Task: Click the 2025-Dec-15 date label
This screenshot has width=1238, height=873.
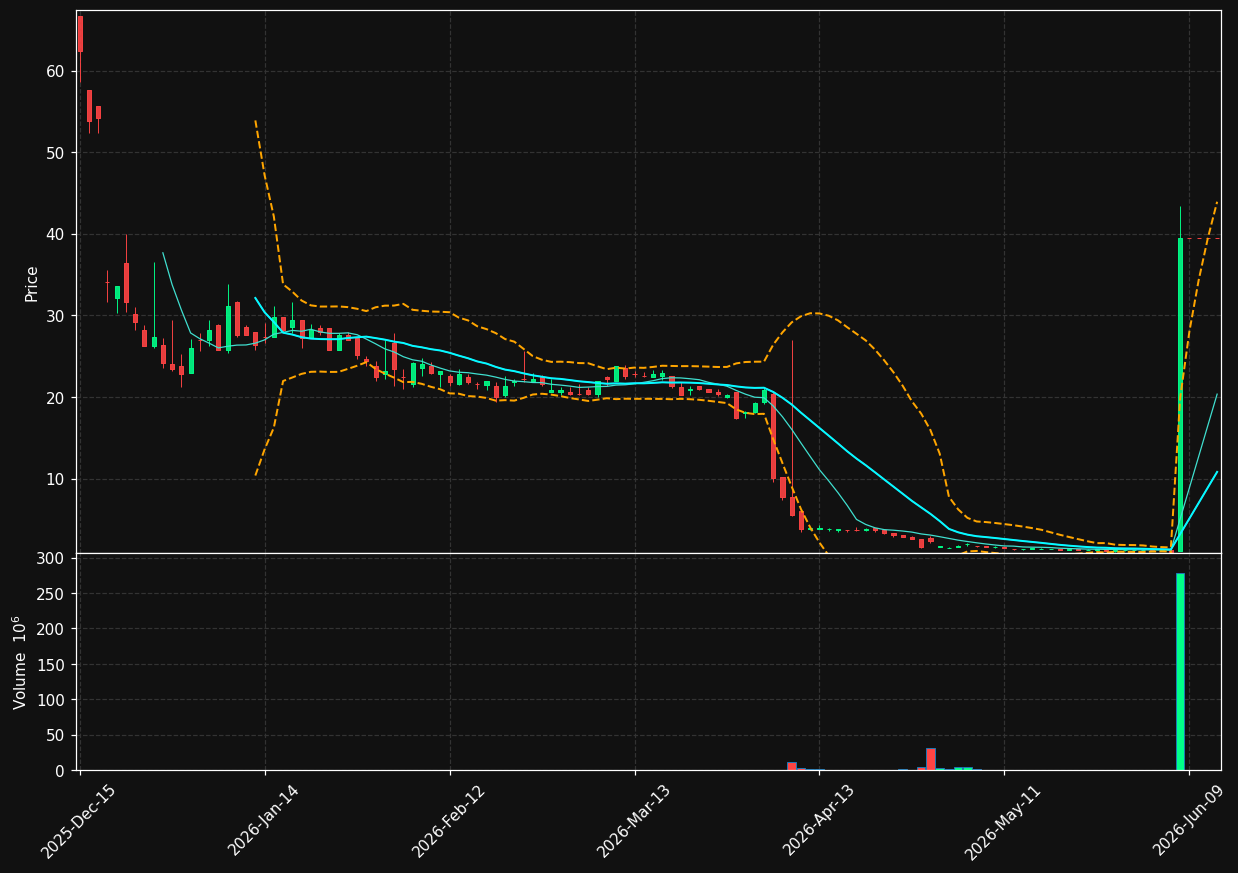Action: [78, 821]
